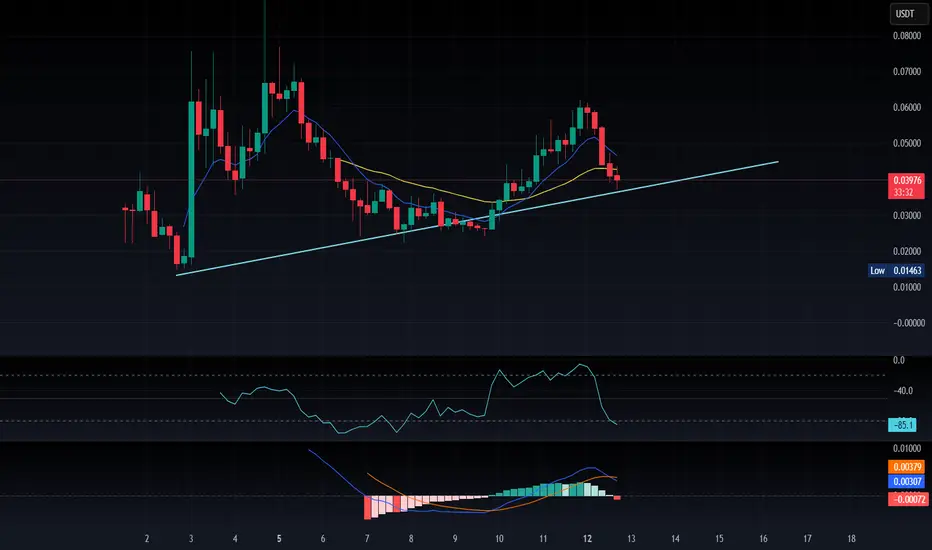Click bold date 5 on the time axis

279,539
